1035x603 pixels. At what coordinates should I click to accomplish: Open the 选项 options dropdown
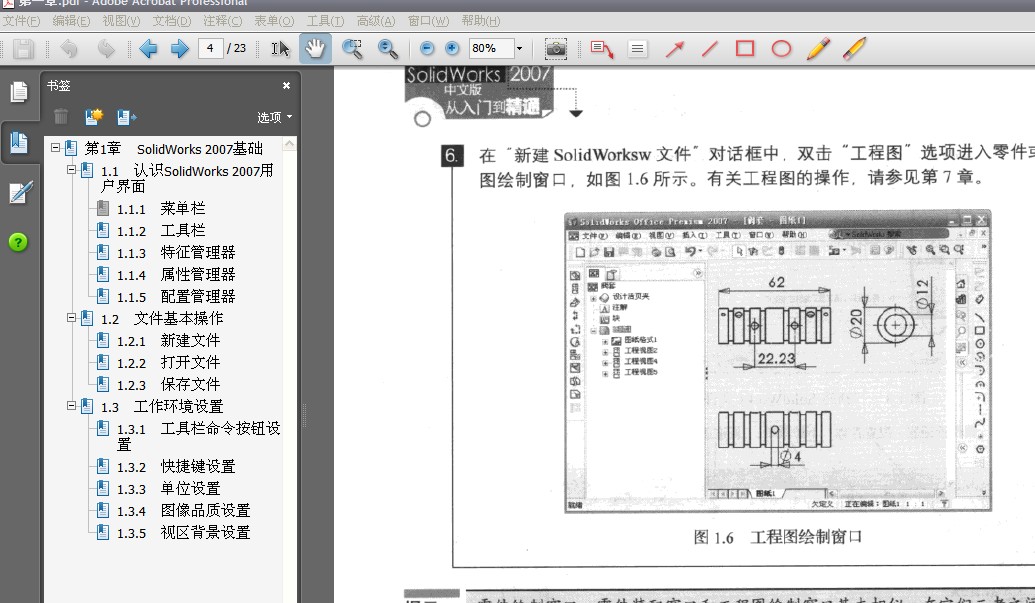275,117
